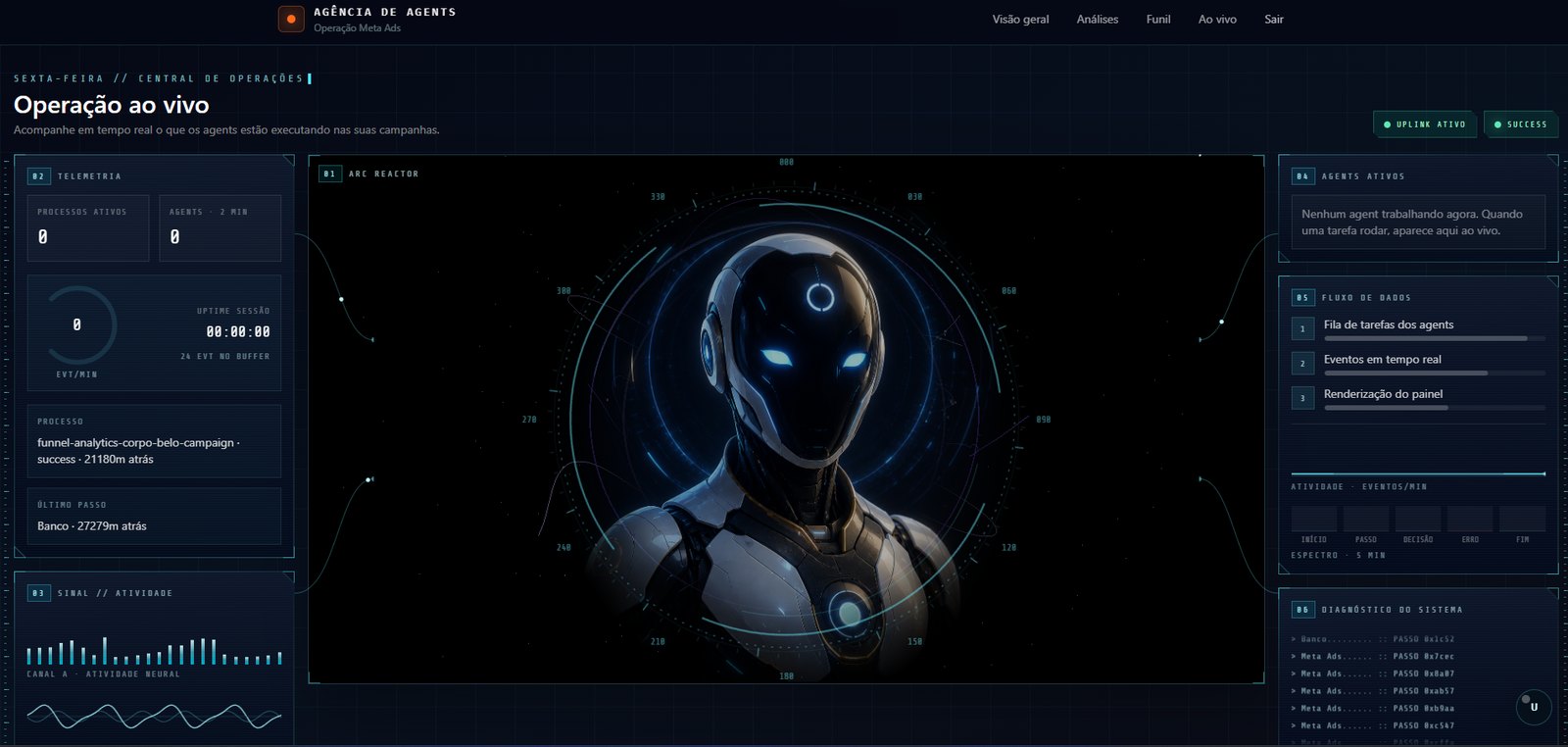Click the Operação ao vivo page heading

112,105
